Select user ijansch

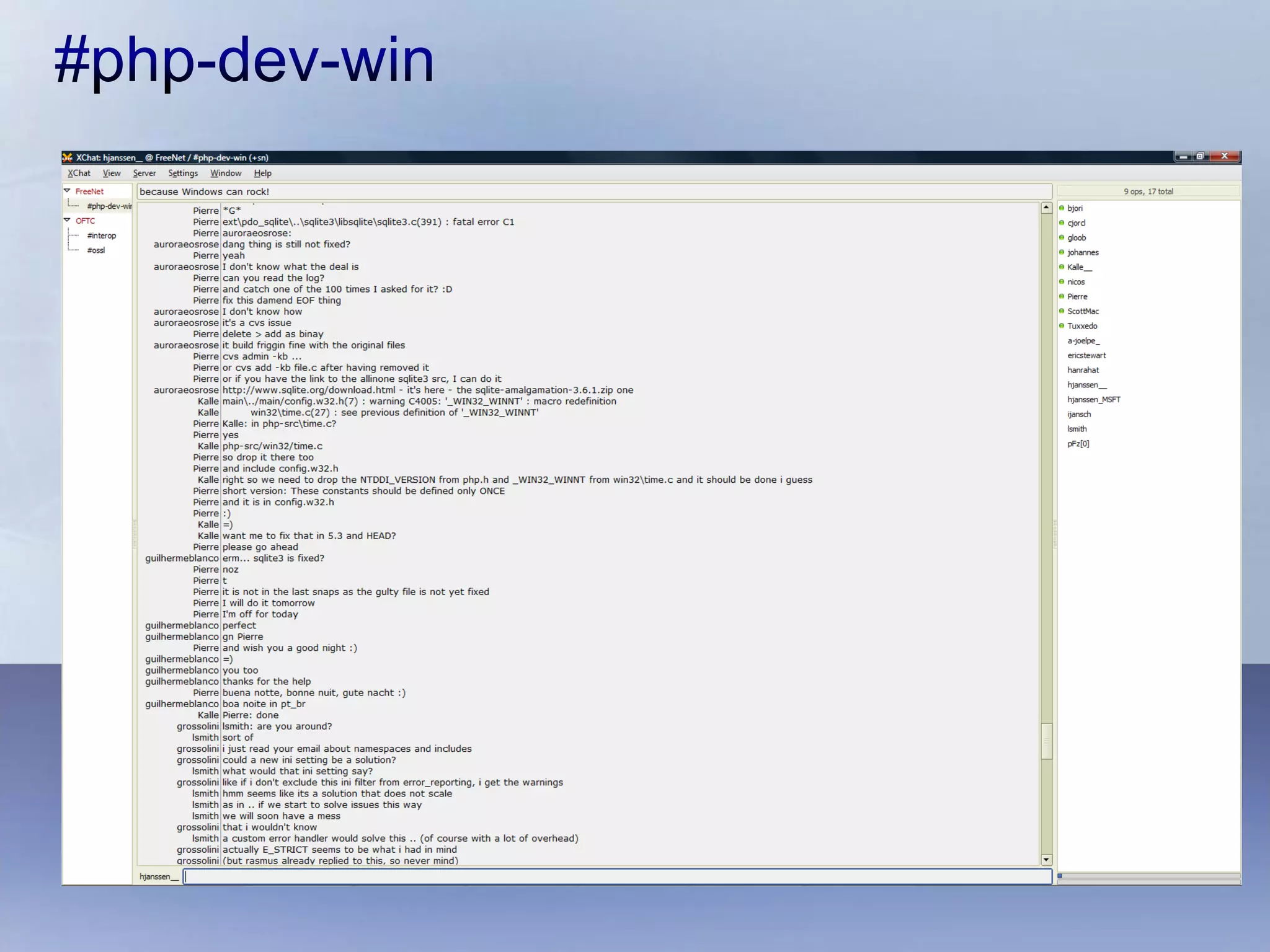tap(1079, 415)
